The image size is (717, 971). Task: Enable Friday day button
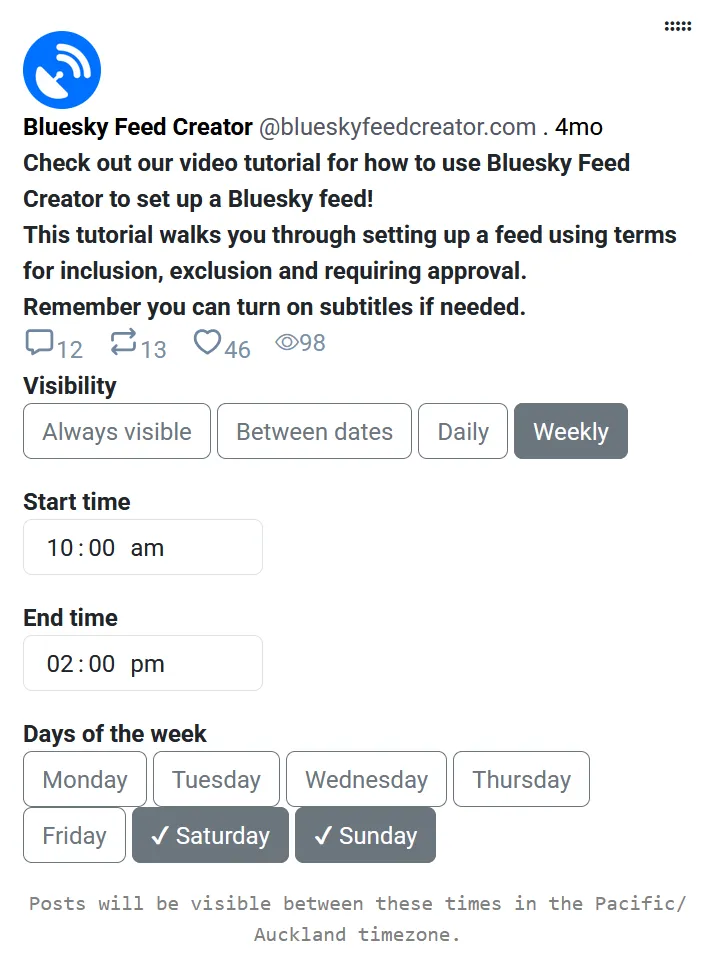[74, 835]
